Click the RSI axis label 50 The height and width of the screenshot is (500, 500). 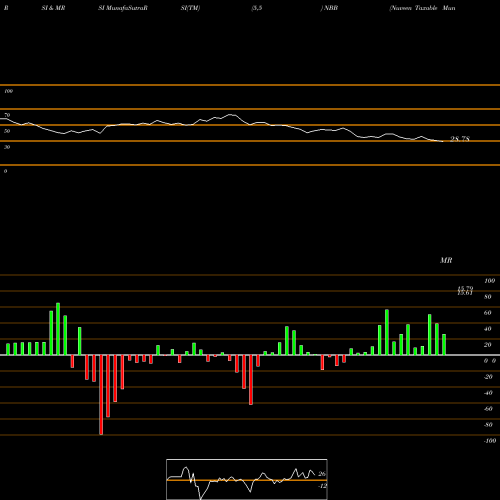7,131
